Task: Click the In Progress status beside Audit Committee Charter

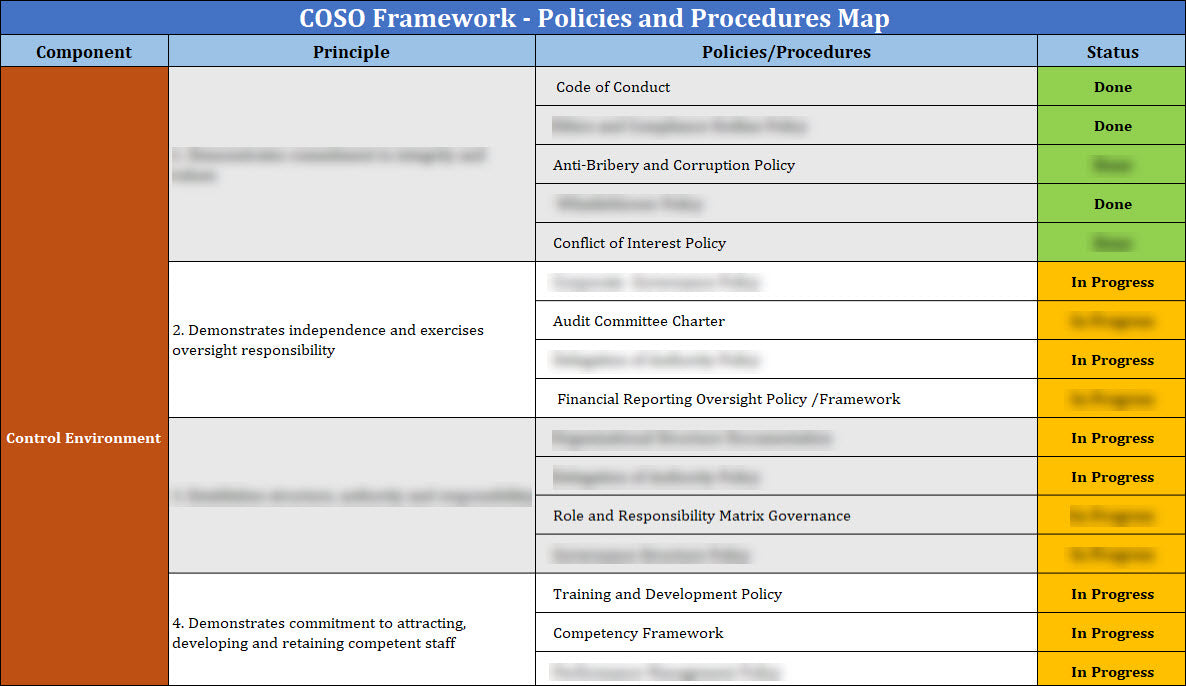Action: [1111, 320]
